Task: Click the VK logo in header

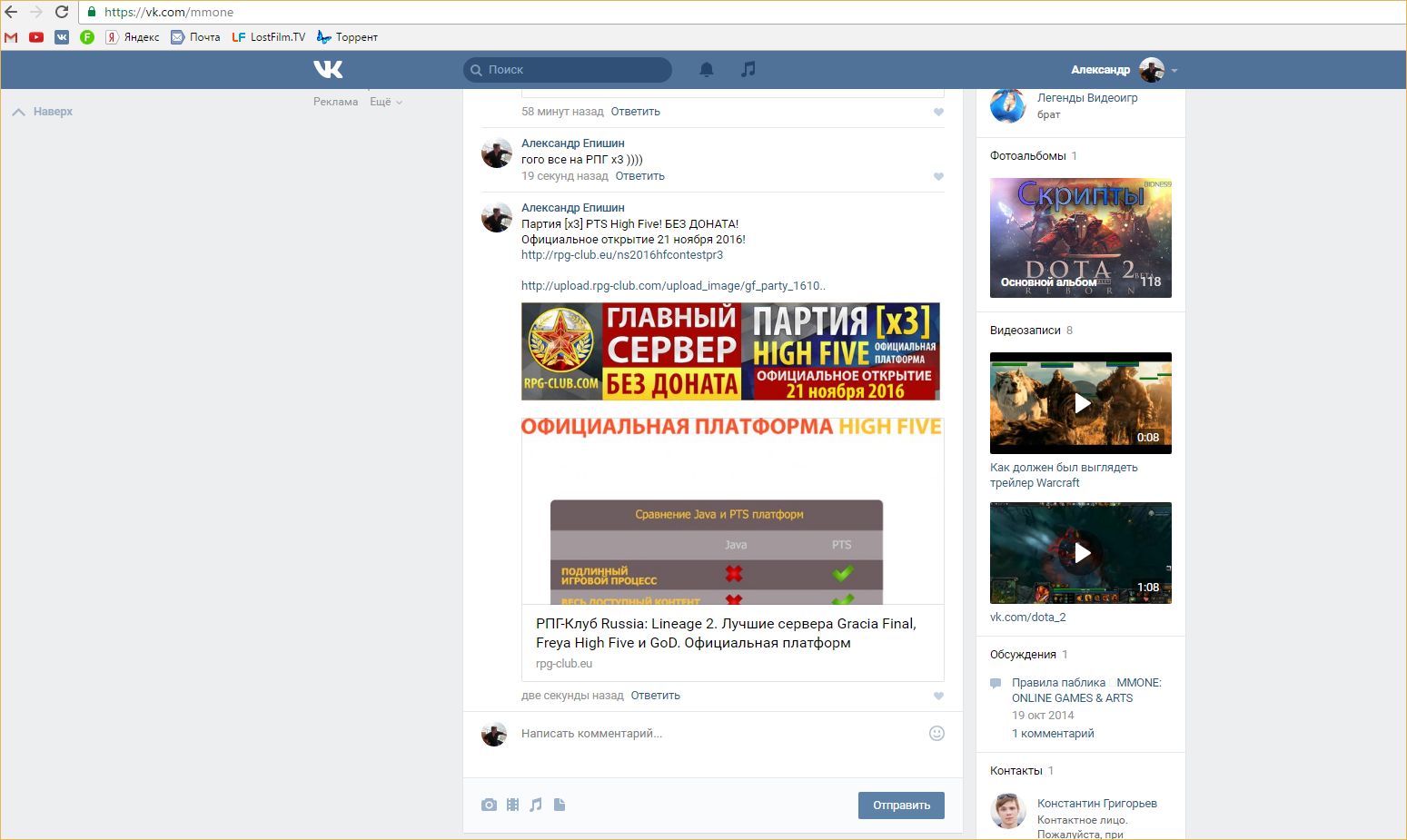Action: [328, 69]
